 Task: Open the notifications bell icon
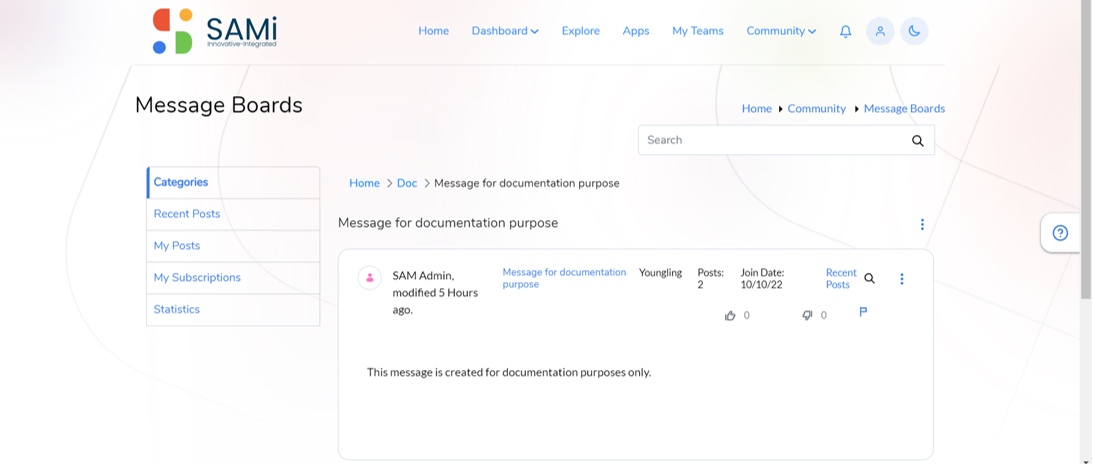click(845, 31)
